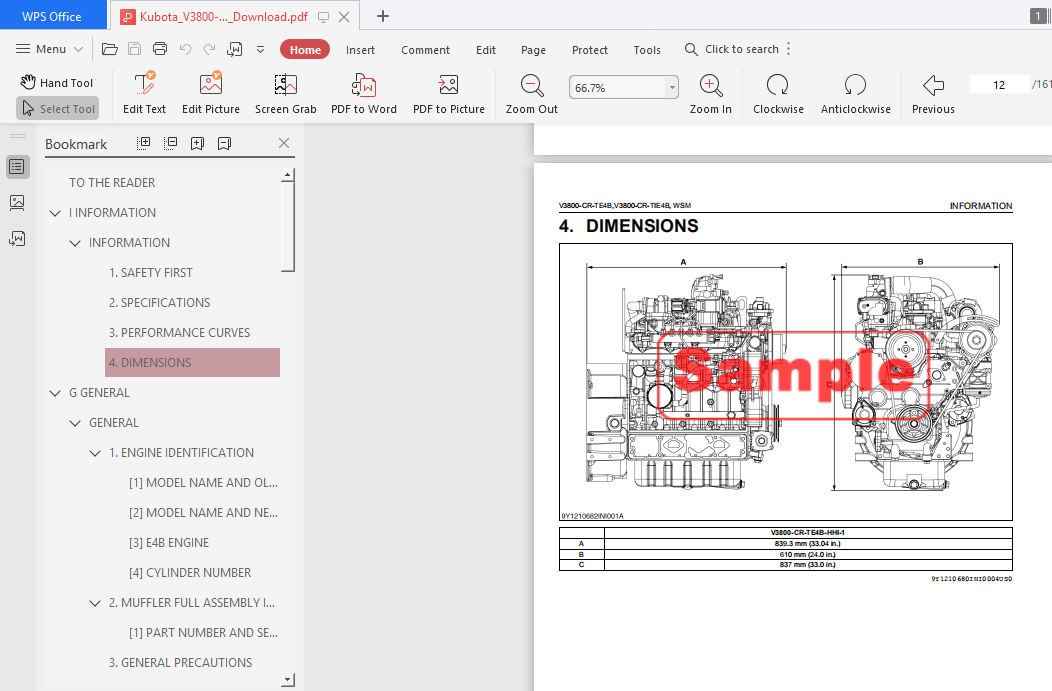
Task: Open a file with the folder icon
Action: click(109, 49)
